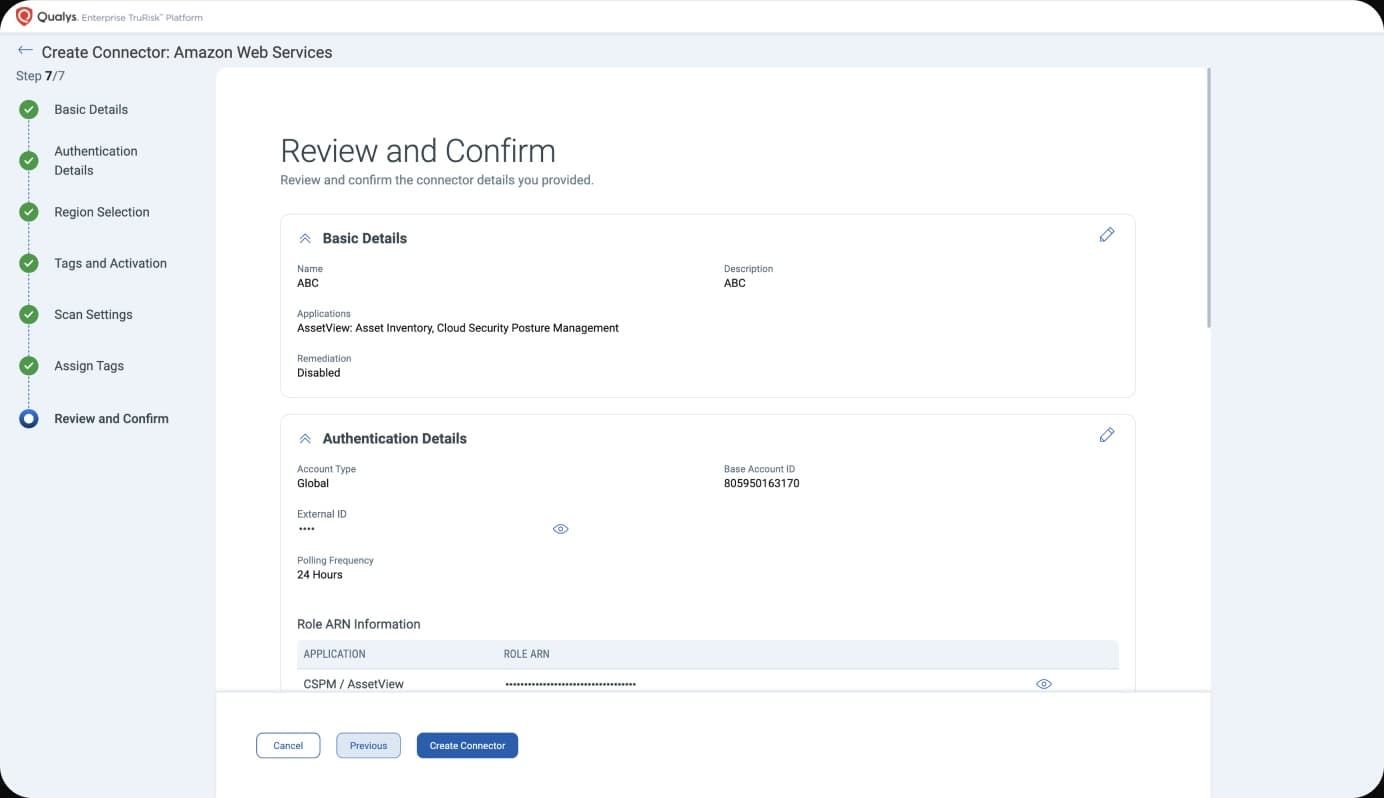Show the CSPM / AssetView Role ARN

pos(1044,684)
